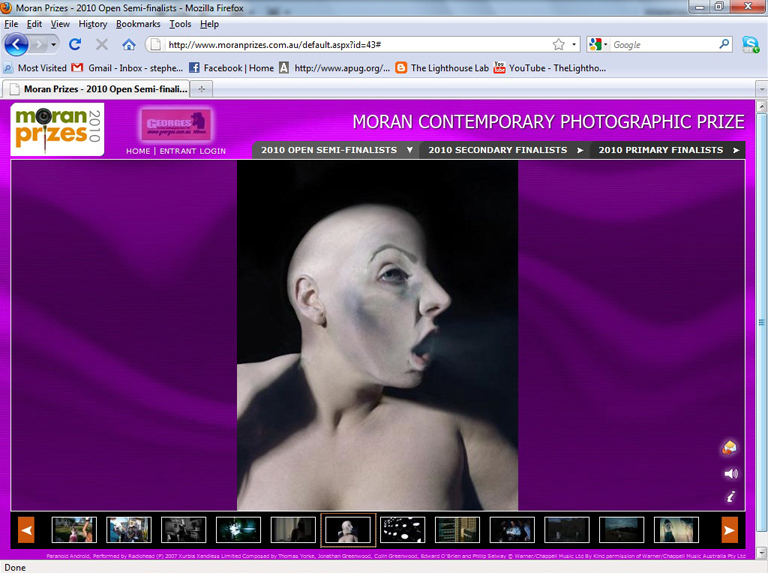The image size is (768, 573).
Task: Open the Bookmarks menu
Action: [x=138, y=24]
